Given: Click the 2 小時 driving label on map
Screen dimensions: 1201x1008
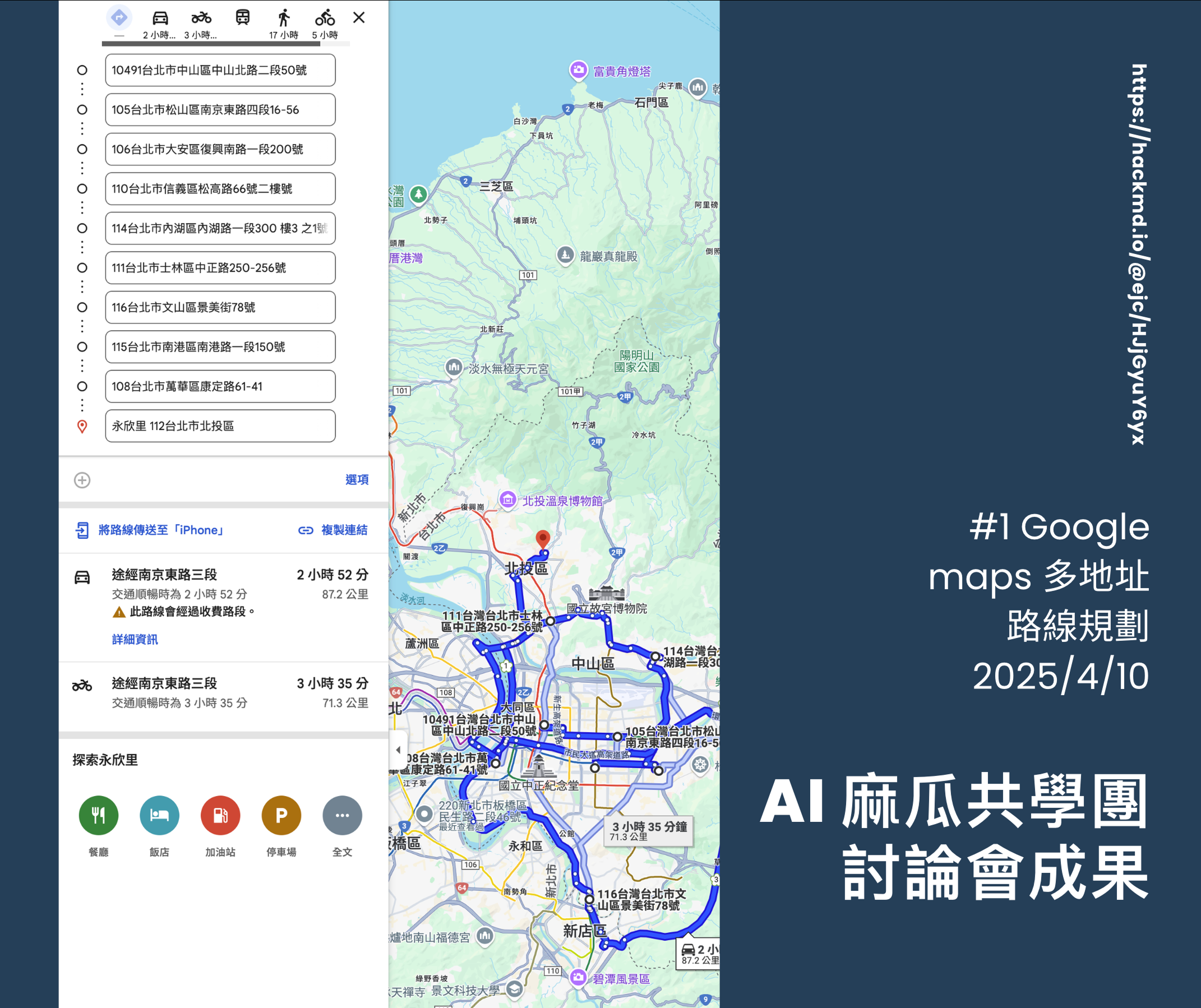Looking at the screenshot, I should tap(698, 954).
